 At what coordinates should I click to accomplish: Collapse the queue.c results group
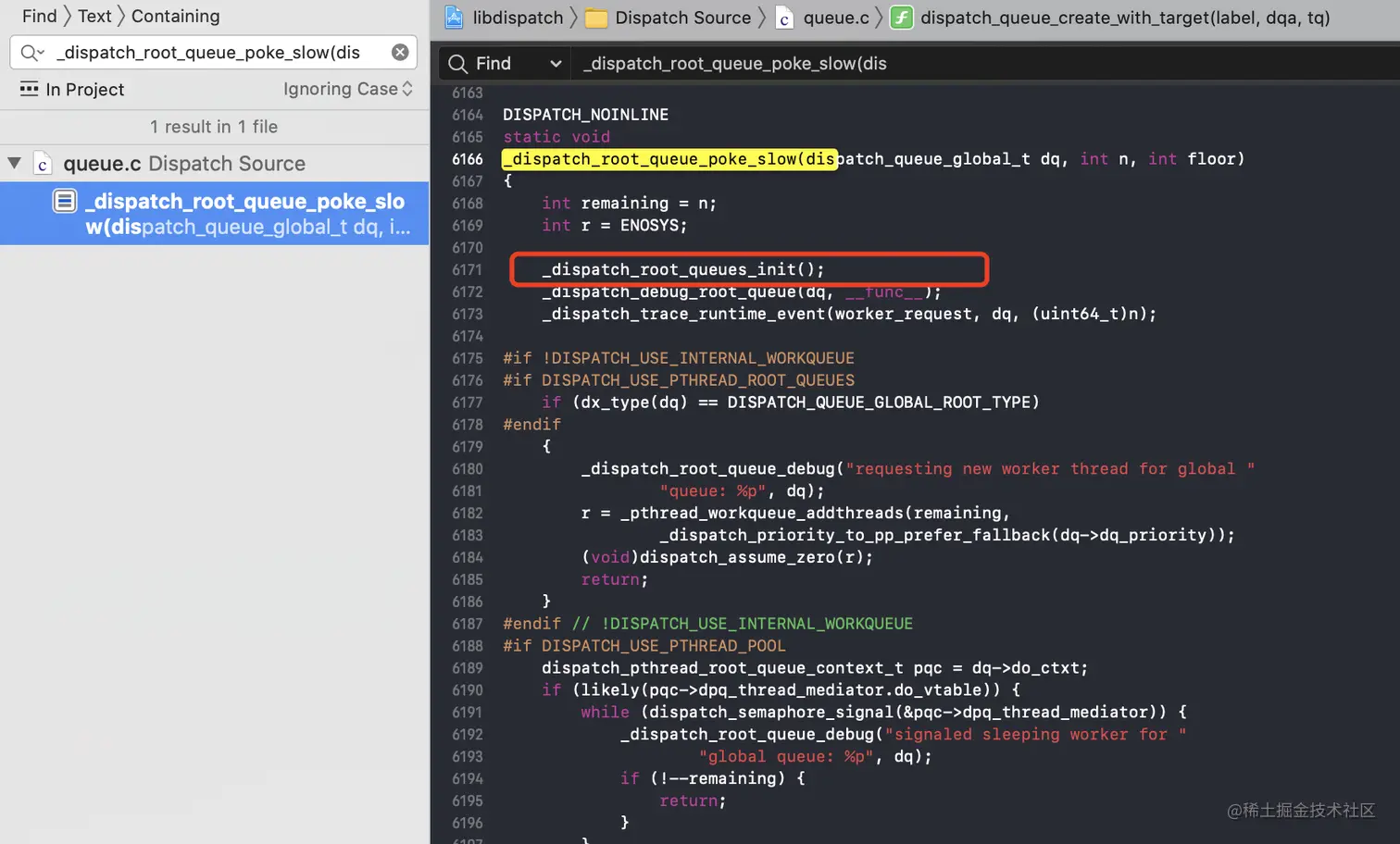pos(14,163)
